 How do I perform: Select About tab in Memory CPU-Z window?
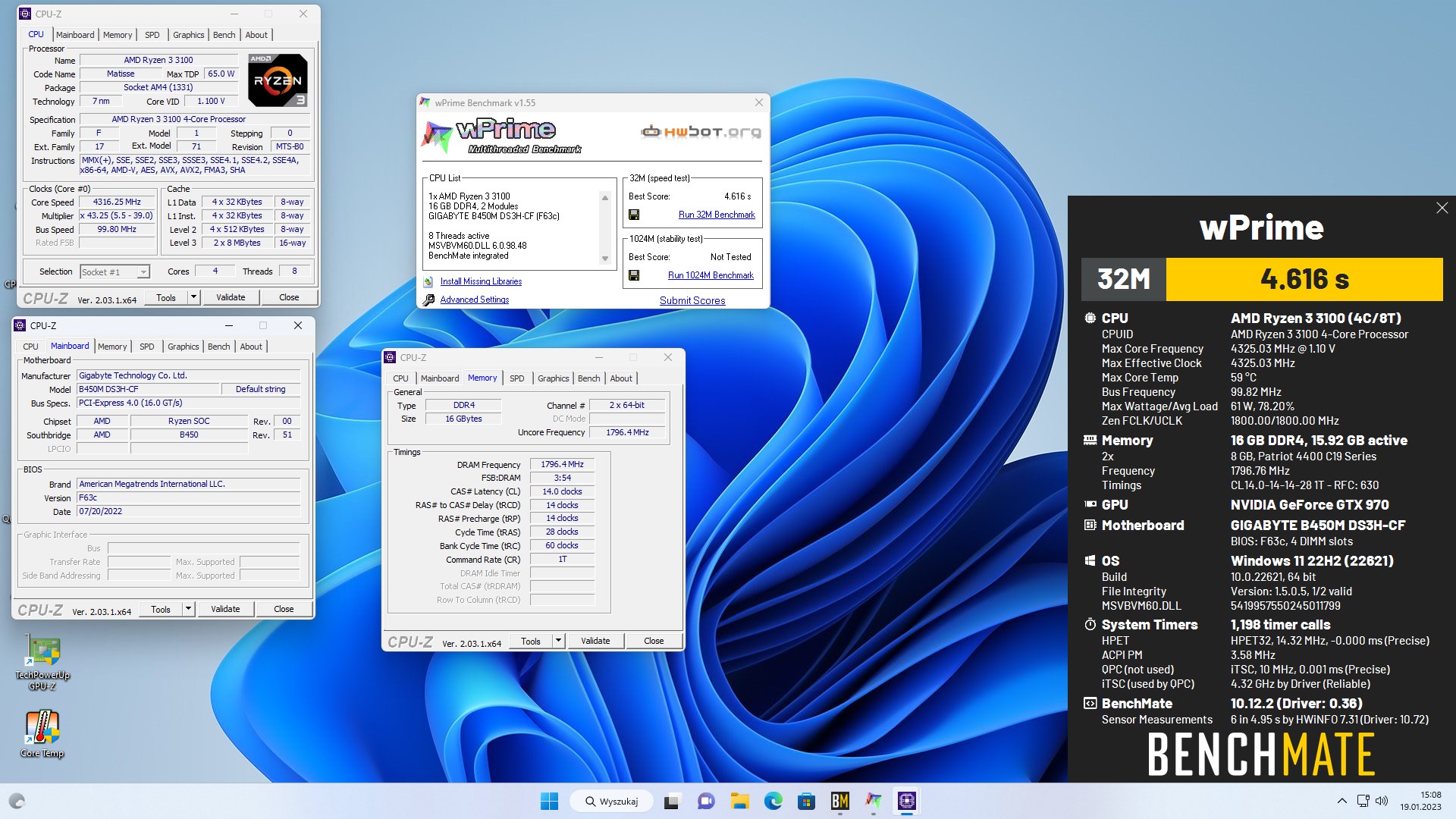621,378
